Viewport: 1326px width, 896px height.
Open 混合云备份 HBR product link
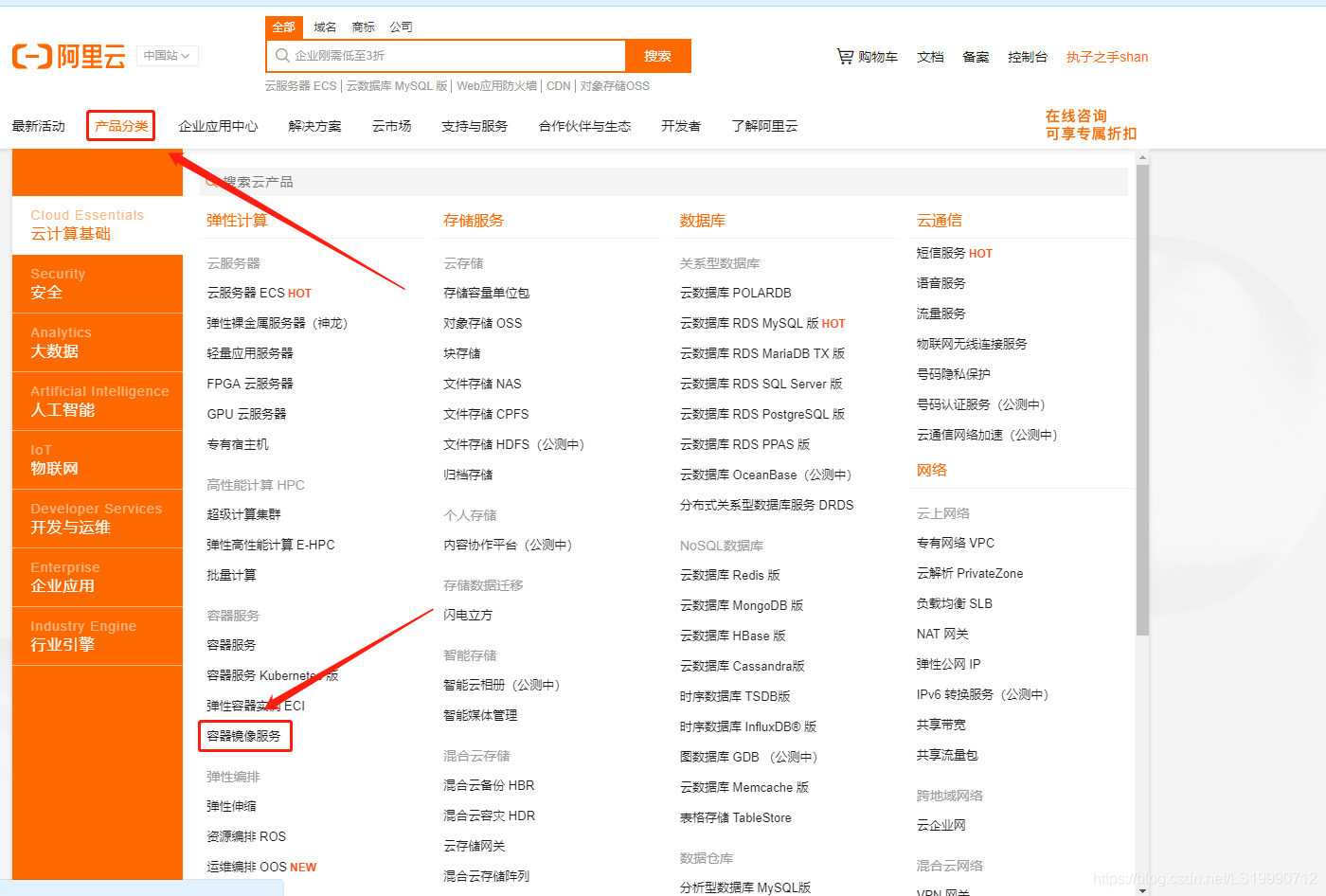pos(489,785)
